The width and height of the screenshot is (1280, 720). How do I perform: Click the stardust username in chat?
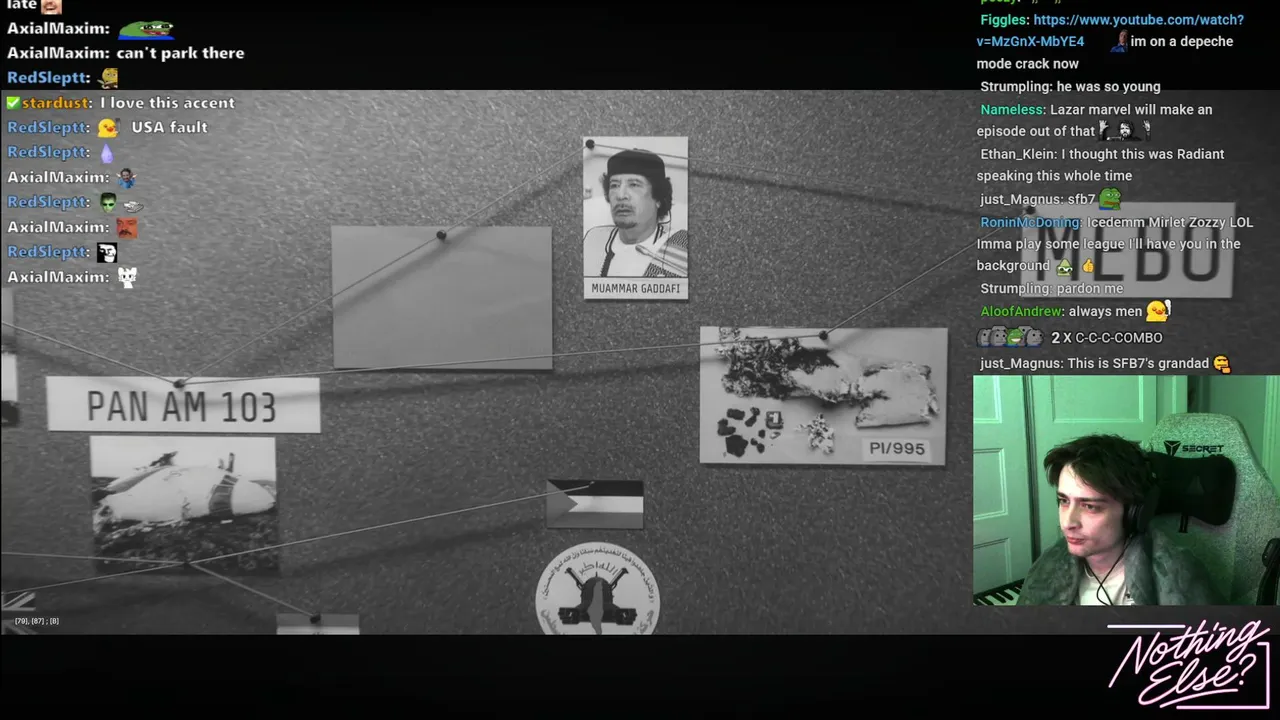[x=56, y=103]
